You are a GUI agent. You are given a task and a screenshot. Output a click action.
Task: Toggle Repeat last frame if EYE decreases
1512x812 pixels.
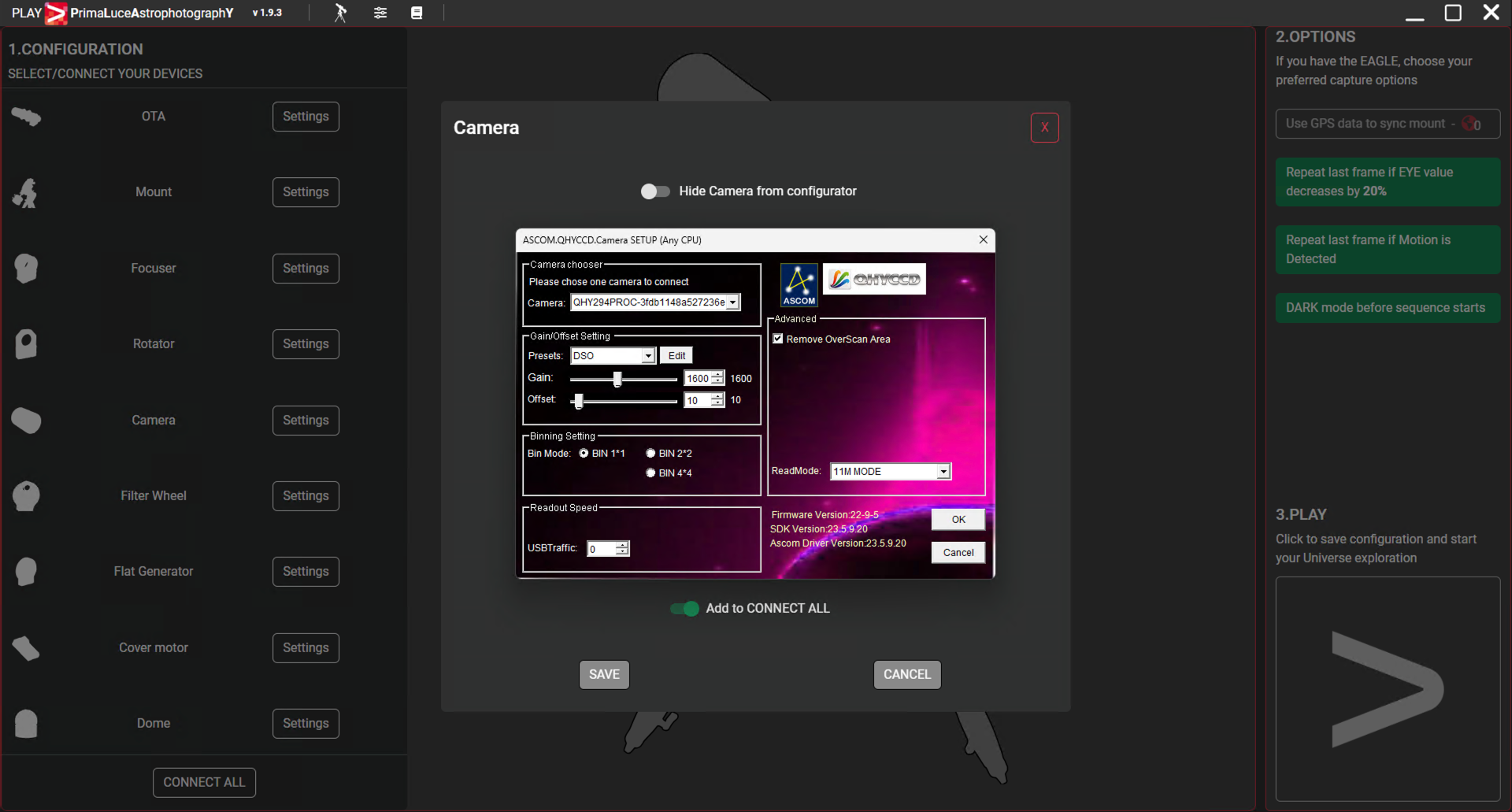(1388, 182)
